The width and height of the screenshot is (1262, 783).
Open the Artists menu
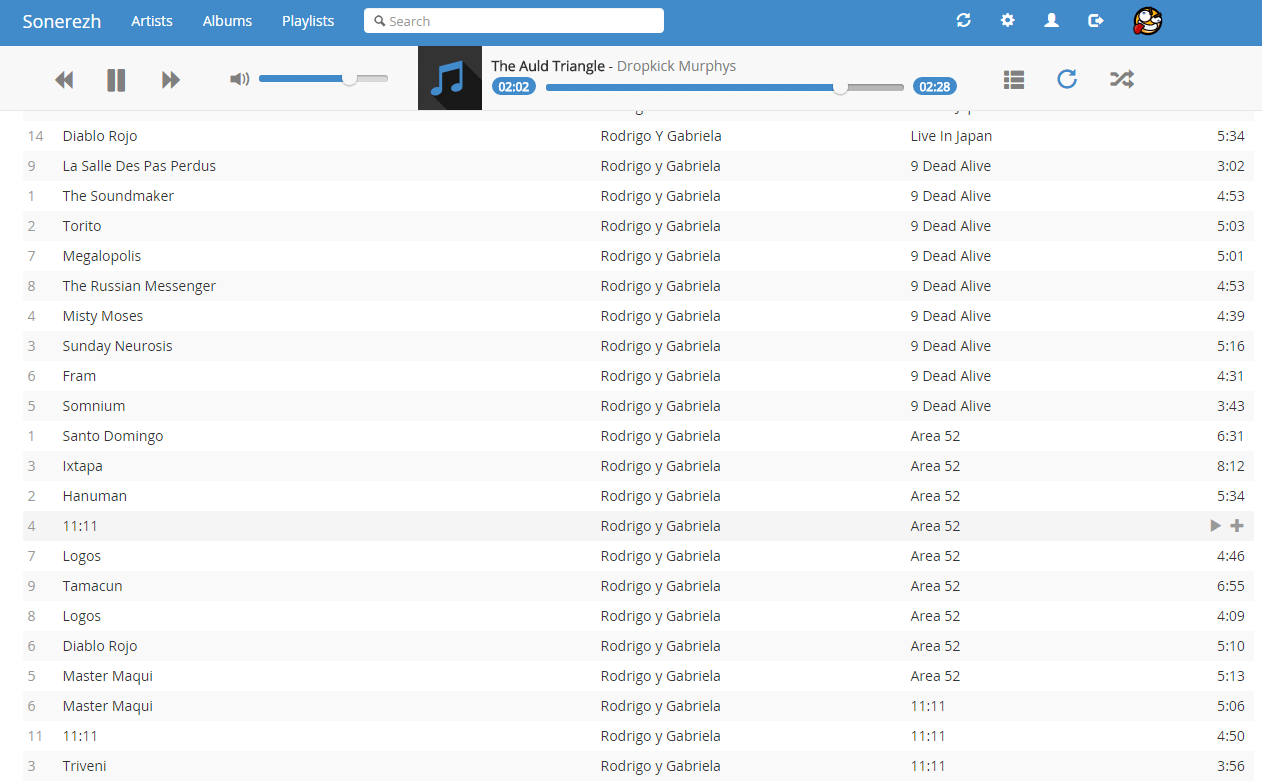point(152,21)
